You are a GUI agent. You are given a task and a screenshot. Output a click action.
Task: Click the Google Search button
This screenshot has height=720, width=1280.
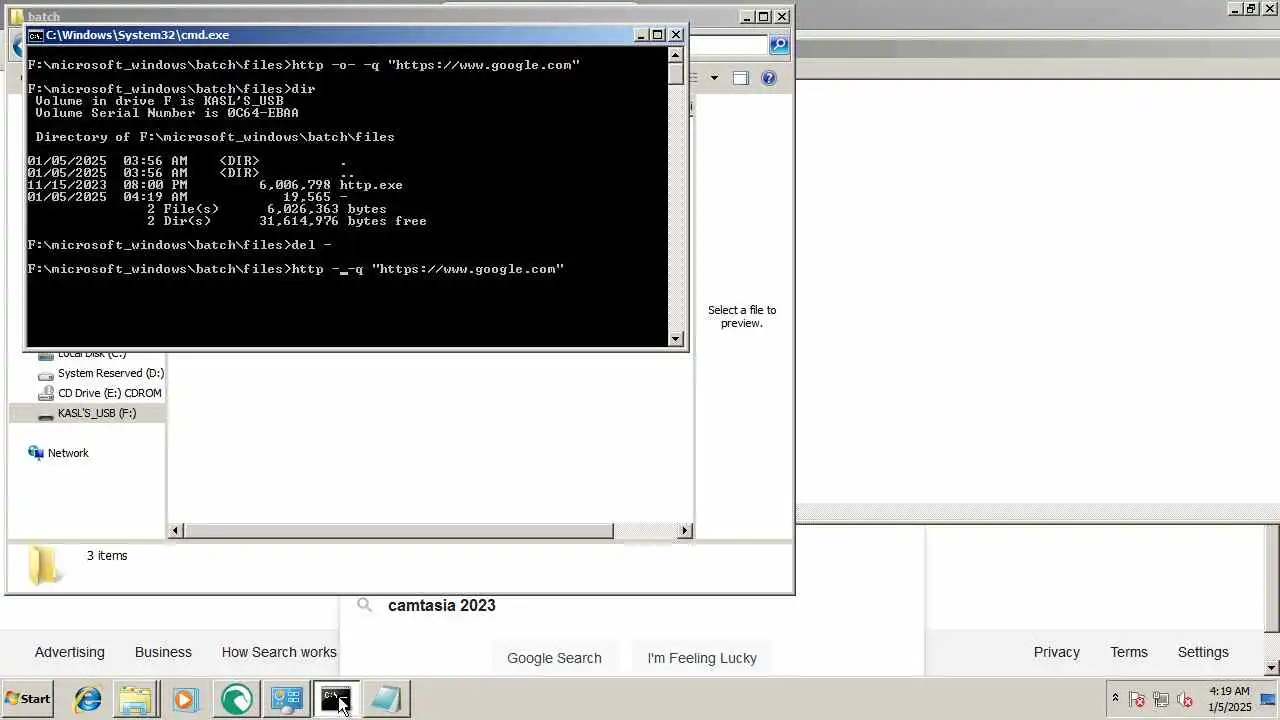pos(554,658)
